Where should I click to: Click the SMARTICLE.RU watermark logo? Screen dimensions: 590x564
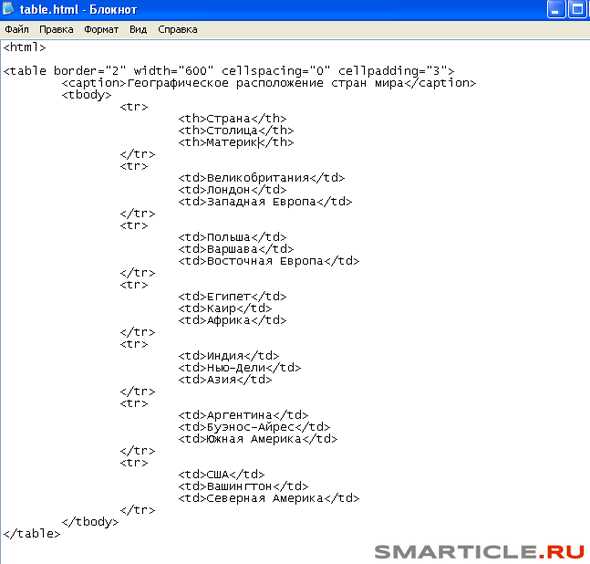[479, 552]
